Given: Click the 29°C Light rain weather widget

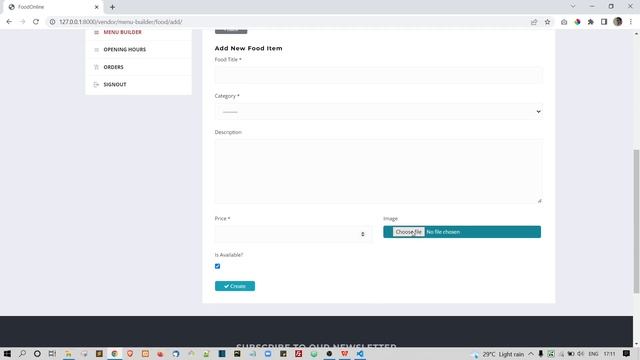Looking at the screenshot, I should [499, 354].
